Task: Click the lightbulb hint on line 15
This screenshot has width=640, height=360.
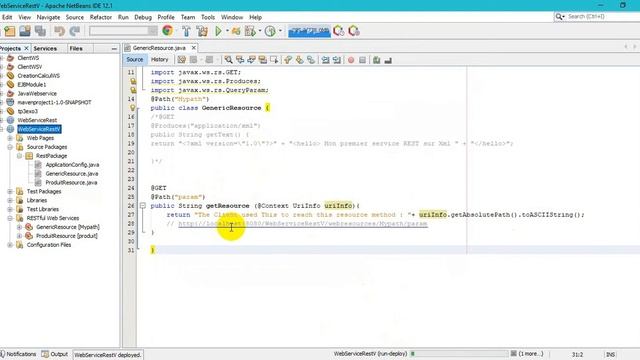Action: [x=133, y=108]
